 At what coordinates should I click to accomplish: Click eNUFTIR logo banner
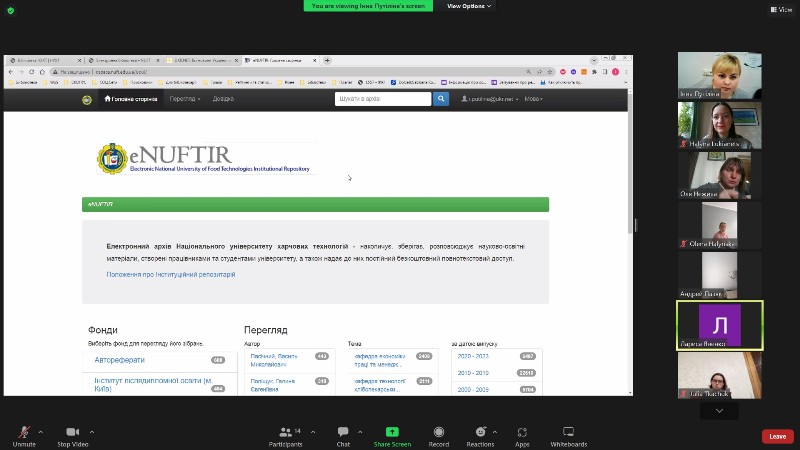205,159
